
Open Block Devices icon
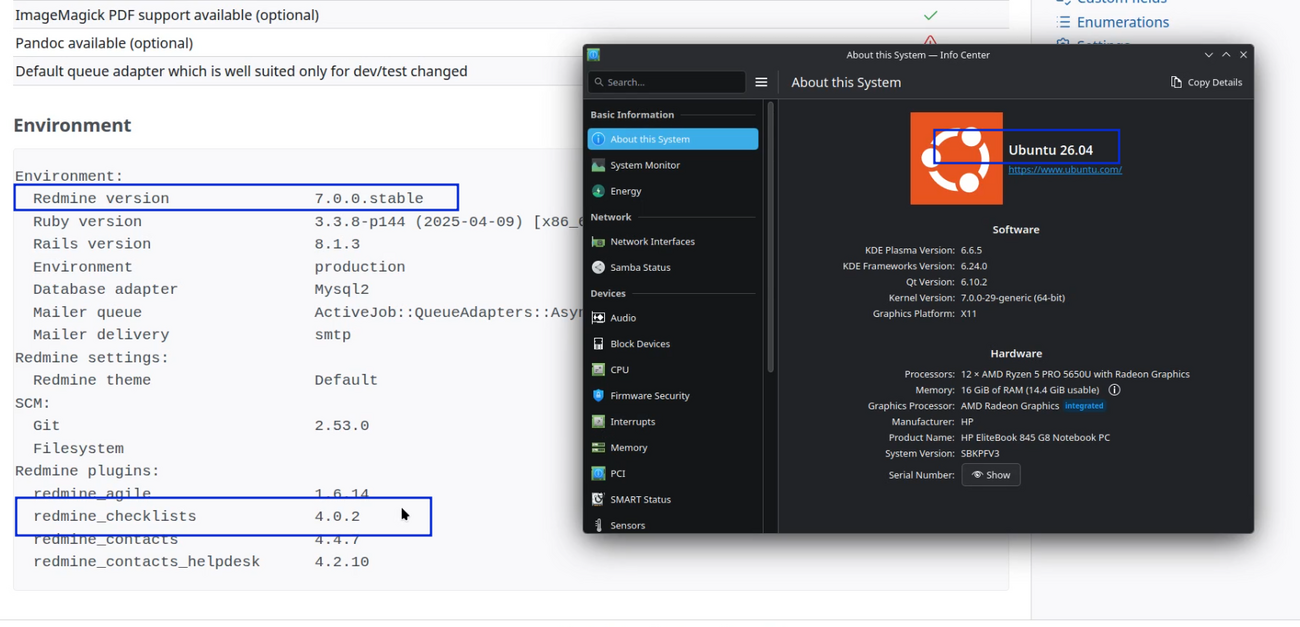point(598,344)
